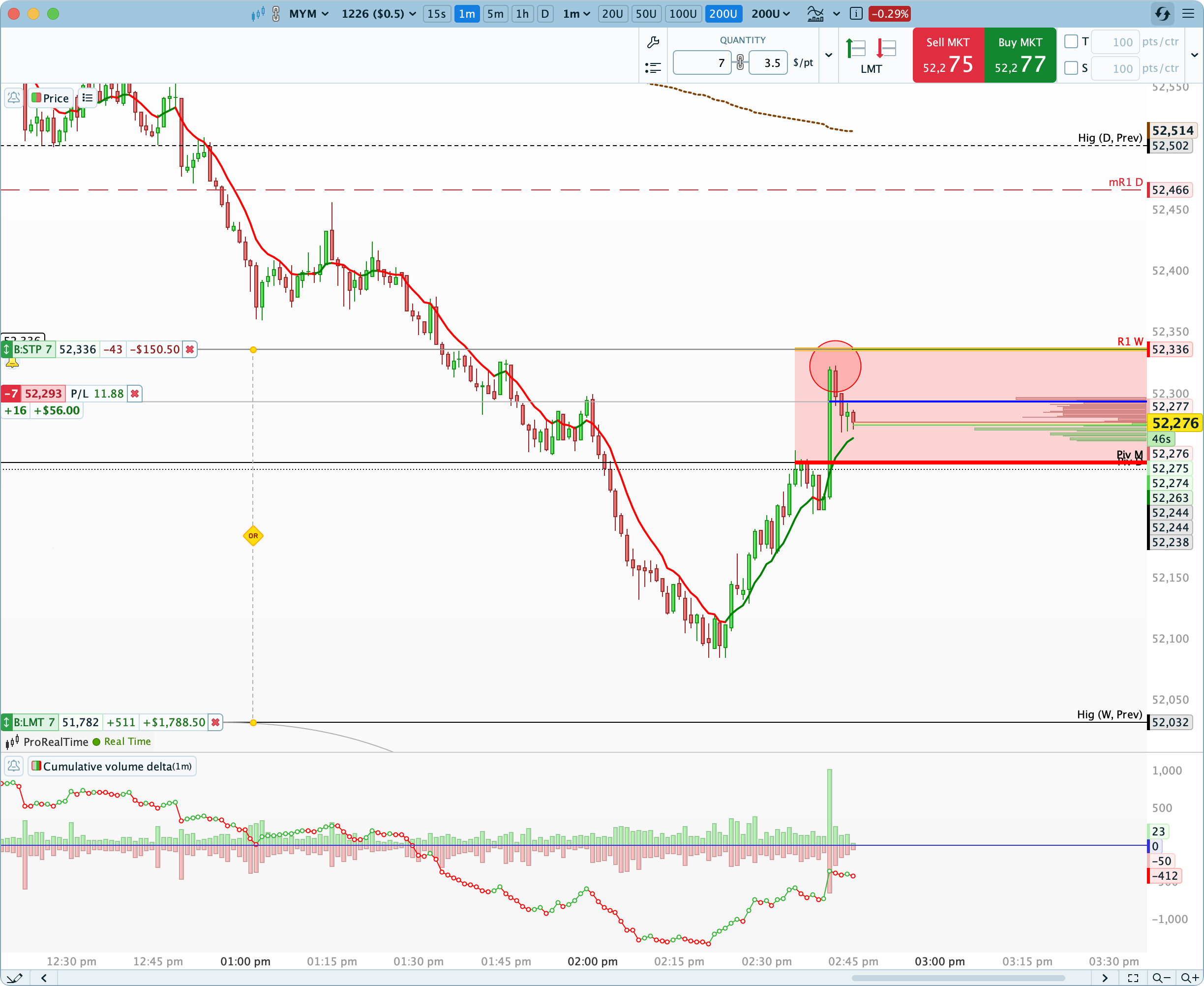This screenshot has height=986, width=1204.
Task: Open the Price panel list icon
Action: 87,98
